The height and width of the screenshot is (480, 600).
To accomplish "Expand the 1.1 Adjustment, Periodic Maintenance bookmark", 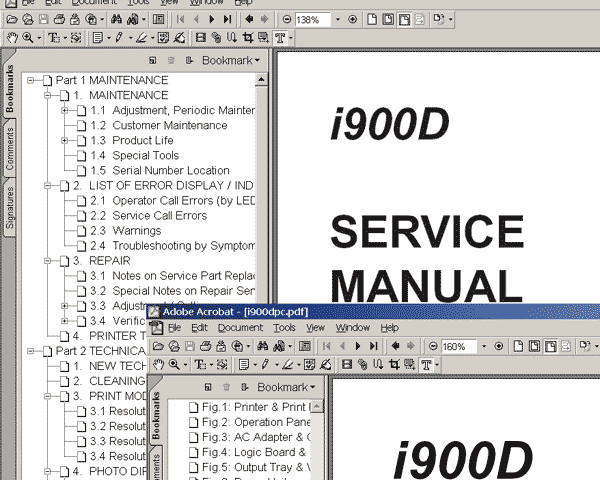I will click(64, 110).
